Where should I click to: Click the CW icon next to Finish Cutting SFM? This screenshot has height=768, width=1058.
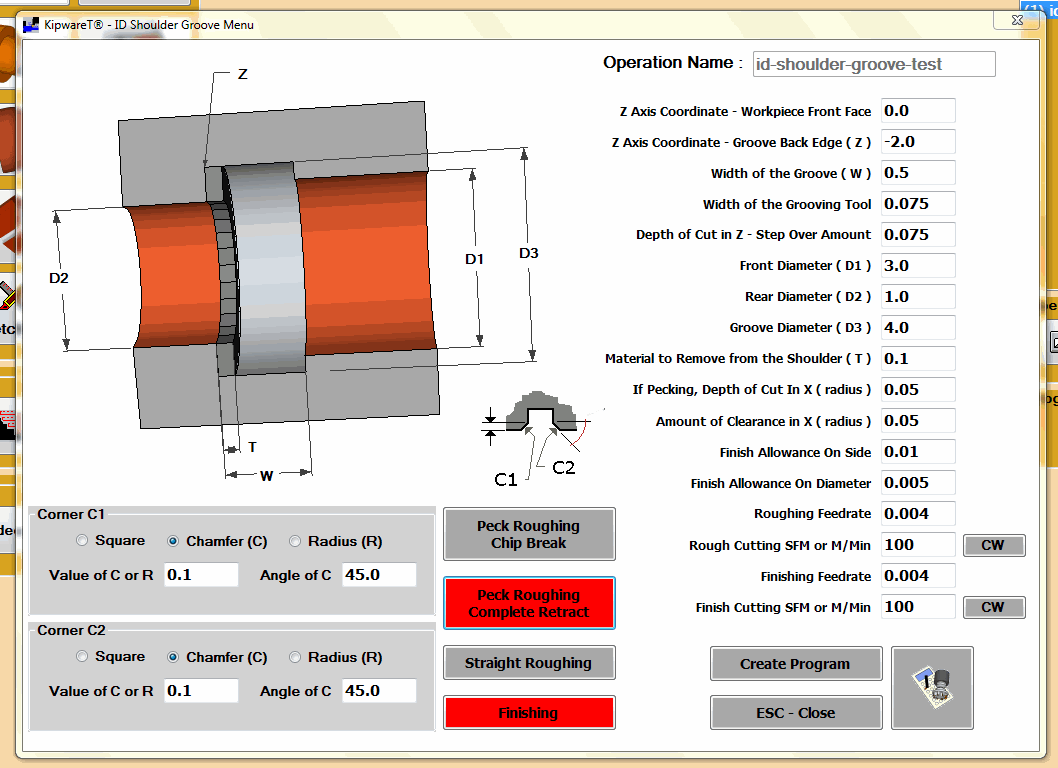pyautogui.click(x=993, y=606)
